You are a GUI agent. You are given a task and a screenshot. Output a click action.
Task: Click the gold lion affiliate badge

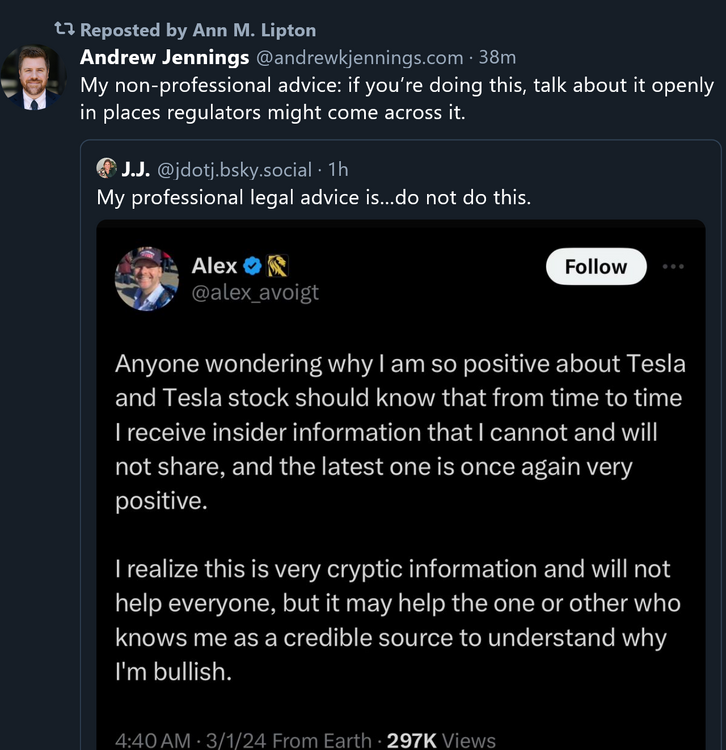[278, 266]
